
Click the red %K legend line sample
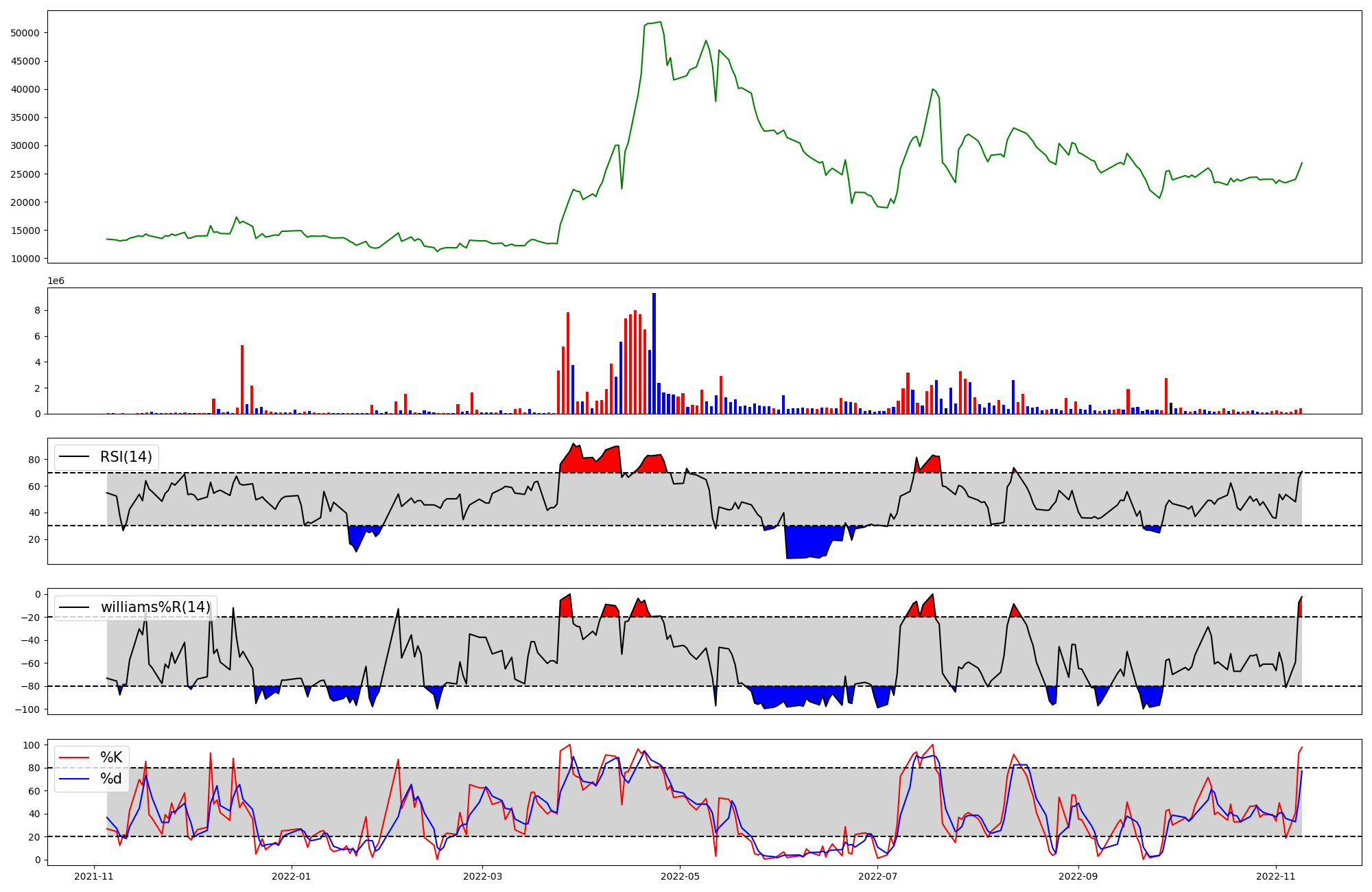coord(74,758)
